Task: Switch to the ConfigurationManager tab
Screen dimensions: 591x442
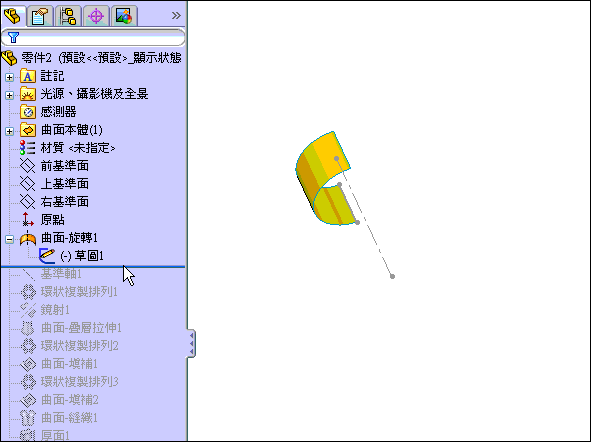Action: pyautogui.click(x=69, y=16)
